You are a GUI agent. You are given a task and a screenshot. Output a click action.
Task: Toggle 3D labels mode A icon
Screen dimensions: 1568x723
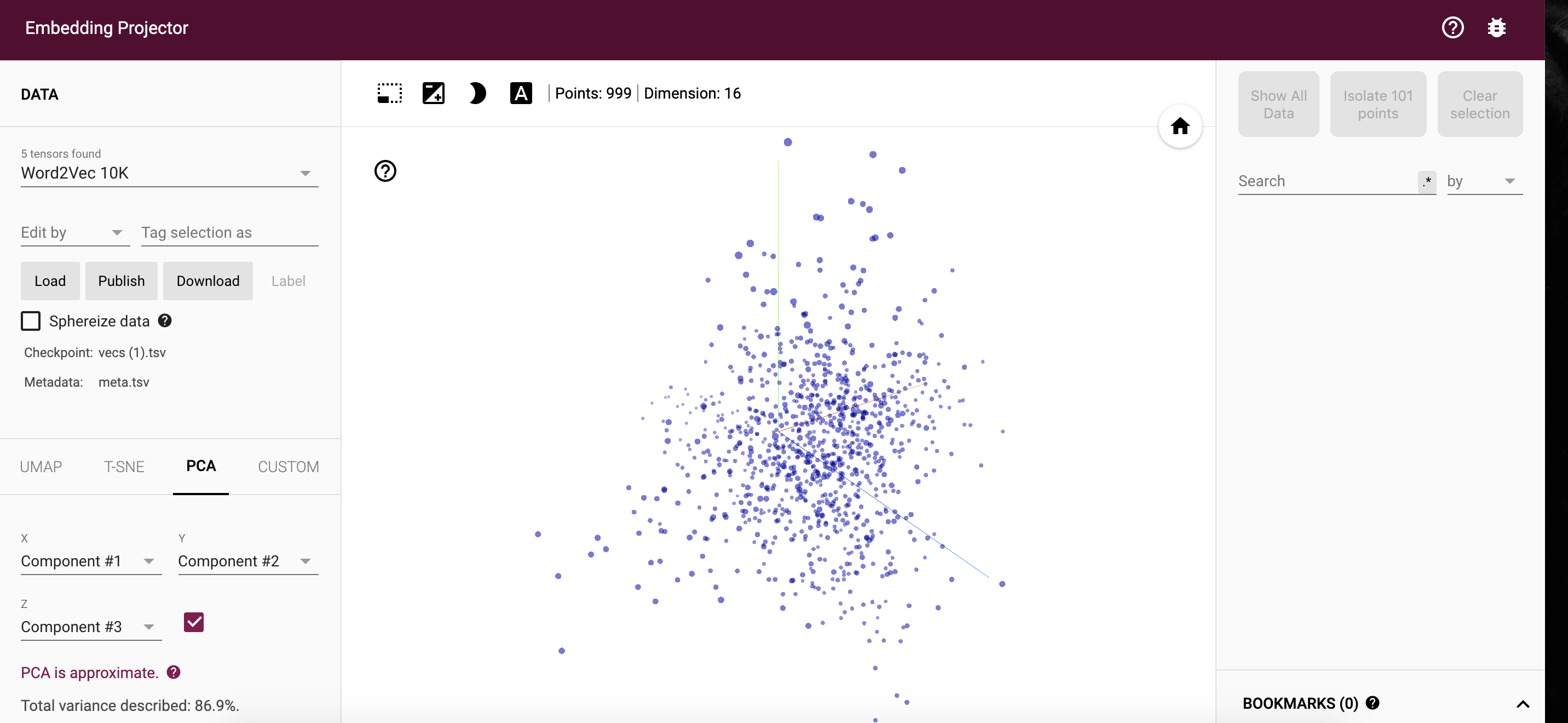[x=521, y=93]
